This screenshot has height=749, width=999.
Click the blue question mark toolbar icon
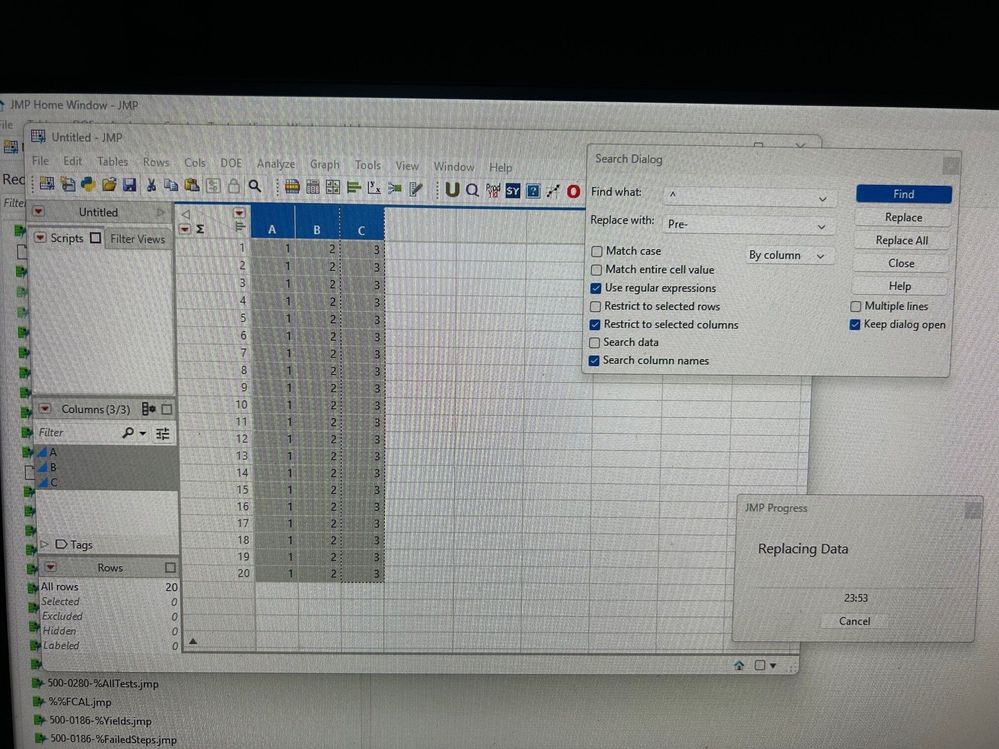(533, 190)
